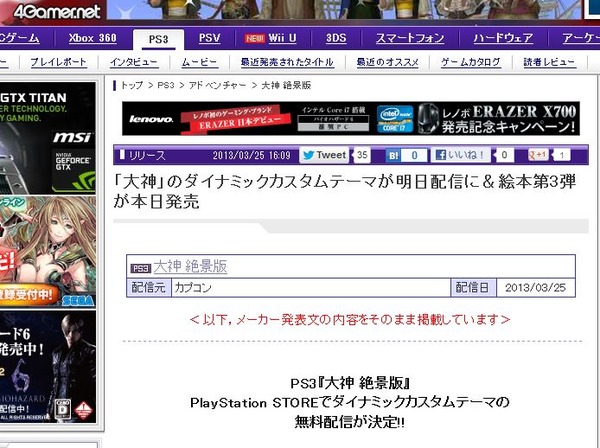
Task: Open the BIOHAZARD 6 sidebar ad
Action: [x=48, y=367]
